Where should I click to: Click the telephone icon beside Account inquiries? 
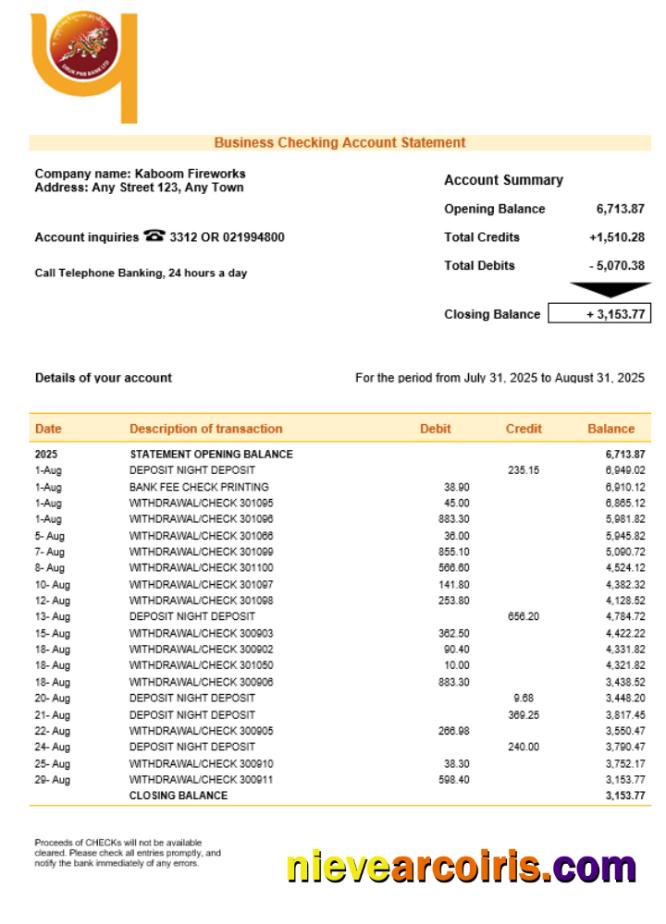point(154,236)
